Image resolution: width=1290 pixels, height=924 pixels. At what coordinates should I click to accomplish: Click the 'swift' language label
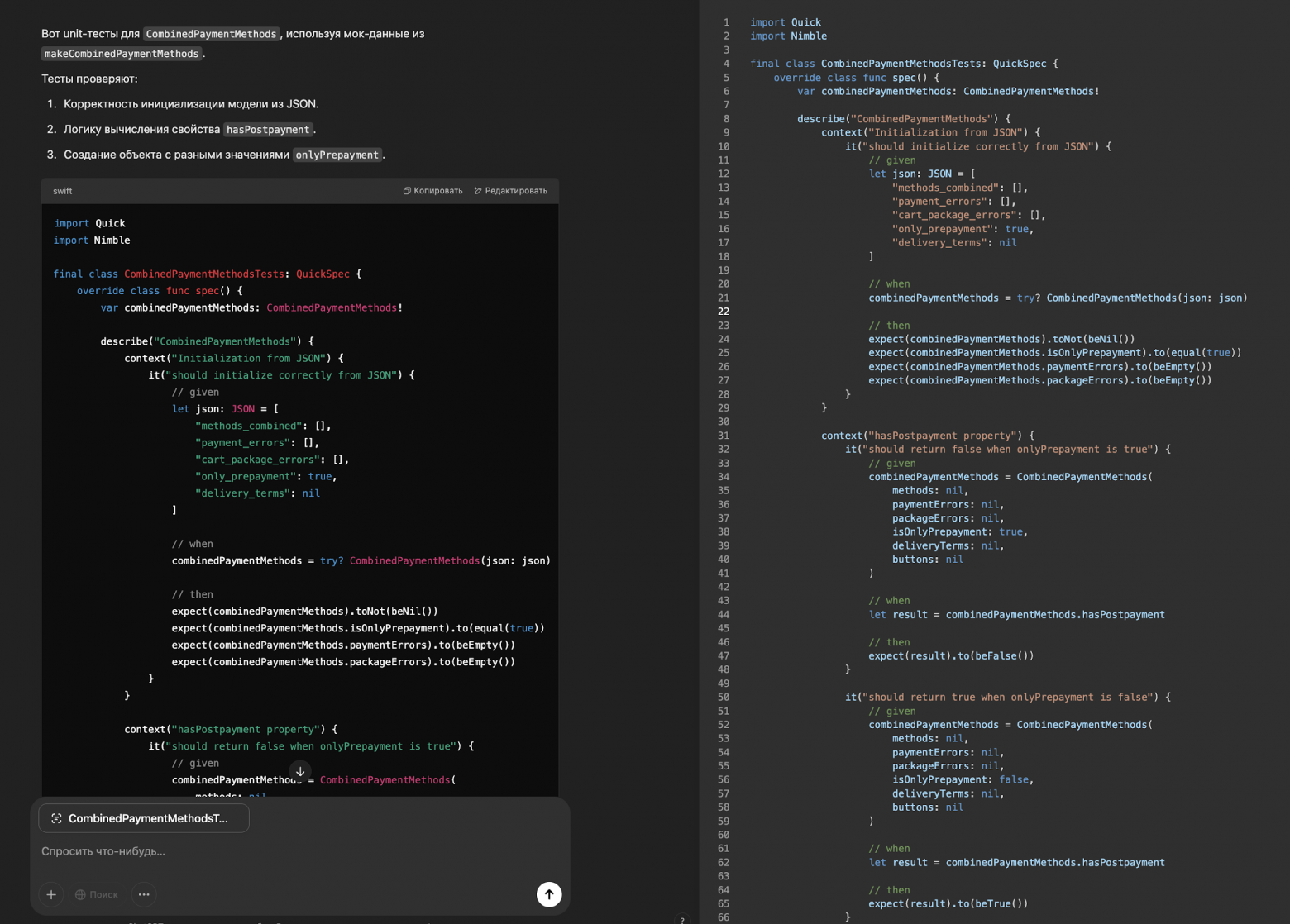click(63, 191)
